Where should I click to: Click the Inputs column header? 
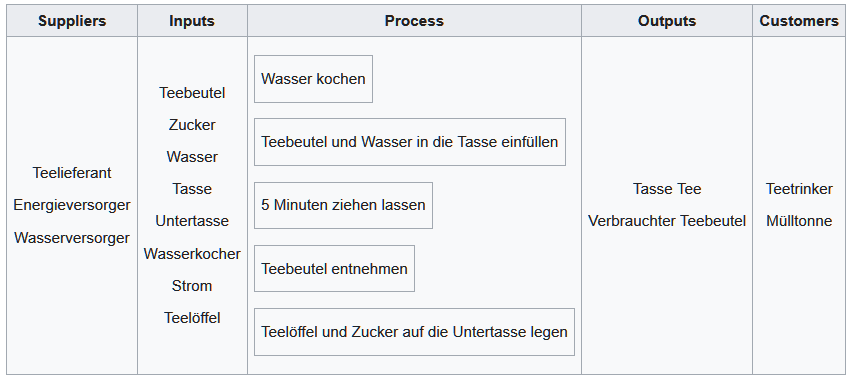click(192, 21)
